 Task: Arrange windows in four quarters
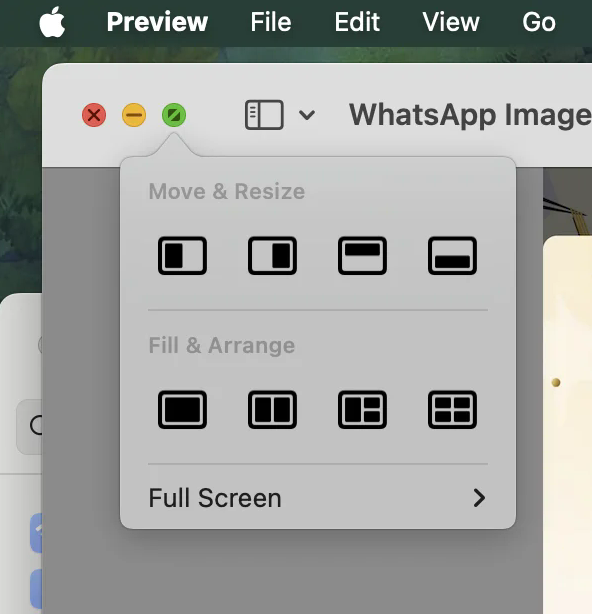point(452,410)
